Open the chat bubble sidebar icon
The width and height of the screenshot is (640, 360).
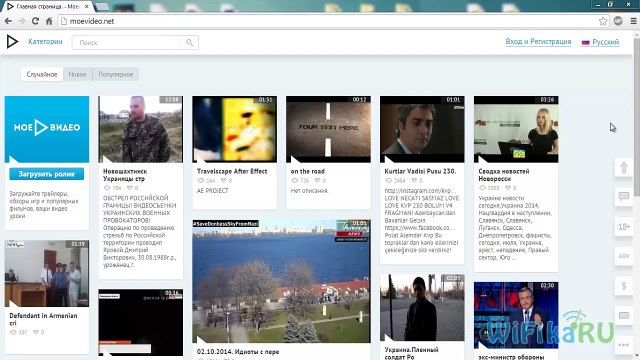point(624,197)
